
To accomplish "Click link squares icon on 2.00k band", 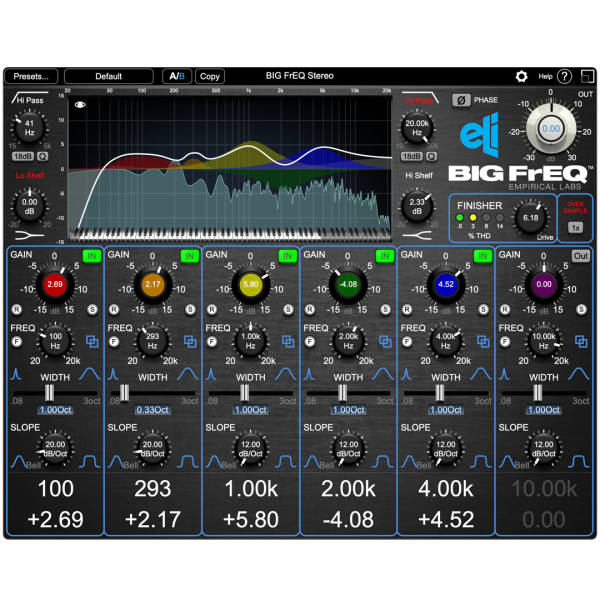I will (x=385, y=341).
